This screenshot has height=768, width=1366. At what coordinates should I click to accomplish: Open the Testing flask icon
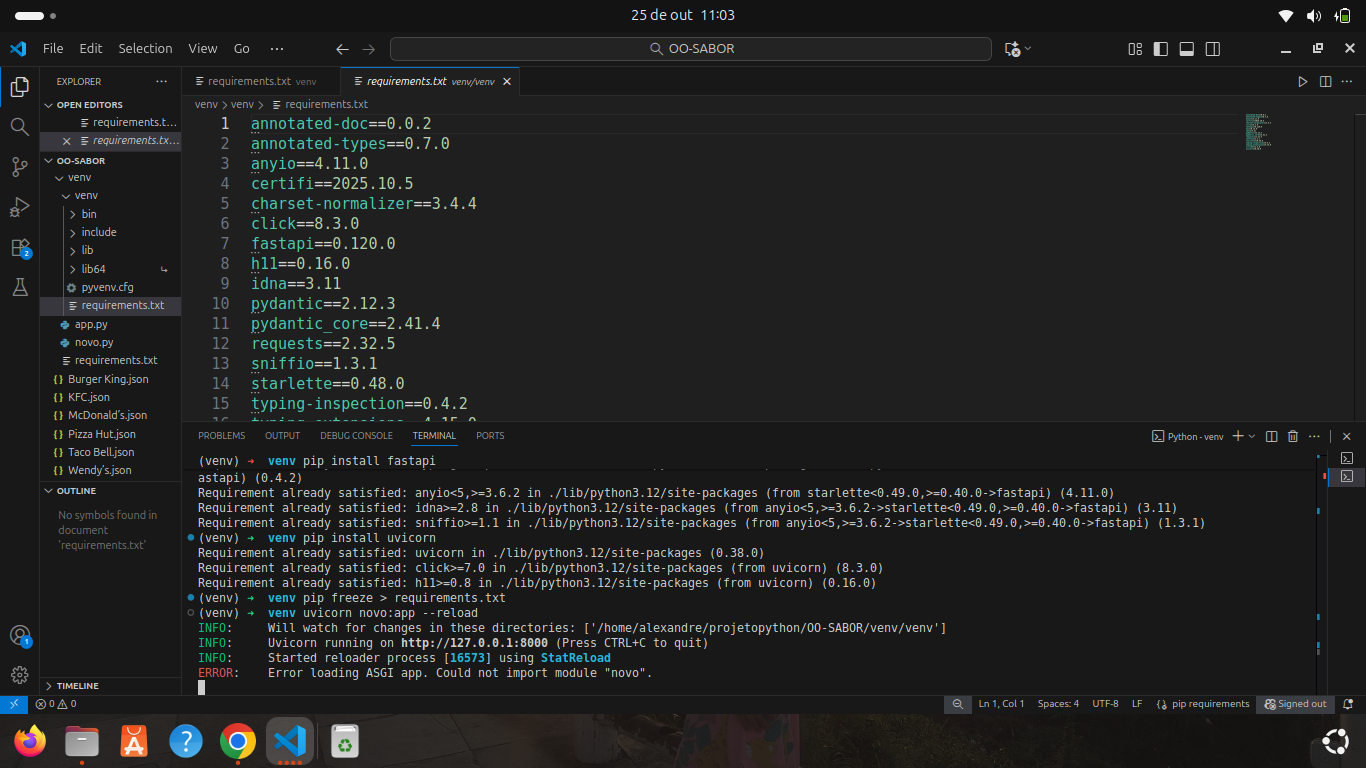click(x=19, y=287)
